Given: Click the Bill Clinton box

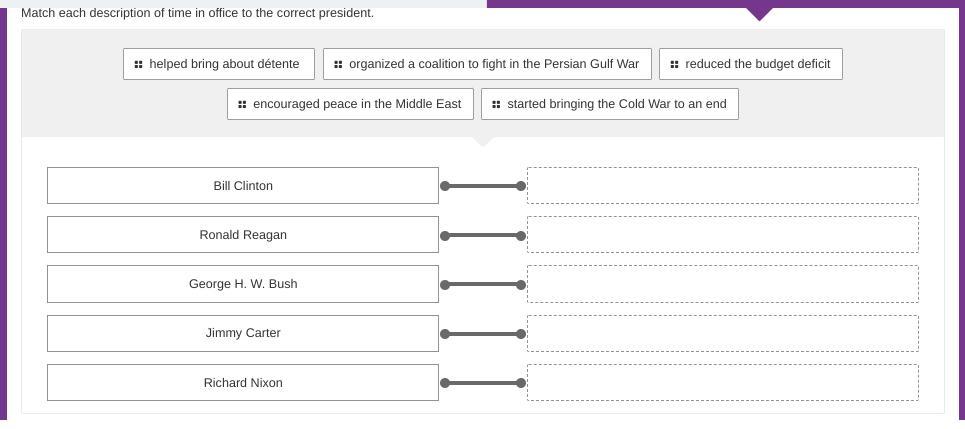Looking at the screenshot, I should coord(243,186).
